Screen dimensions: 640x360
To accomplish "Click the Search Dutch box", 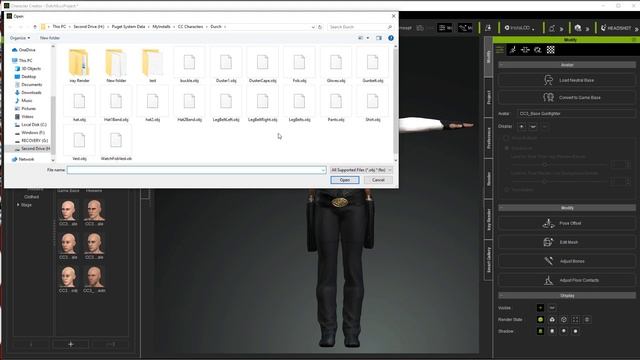I will (x=360, y=27).
